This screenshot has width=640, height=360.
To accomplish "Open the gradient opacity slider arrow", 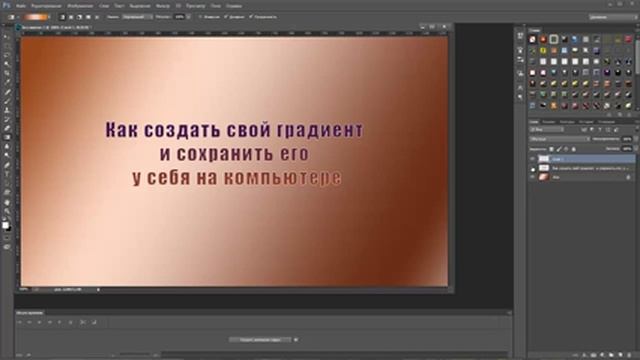I will coord(189,17).
